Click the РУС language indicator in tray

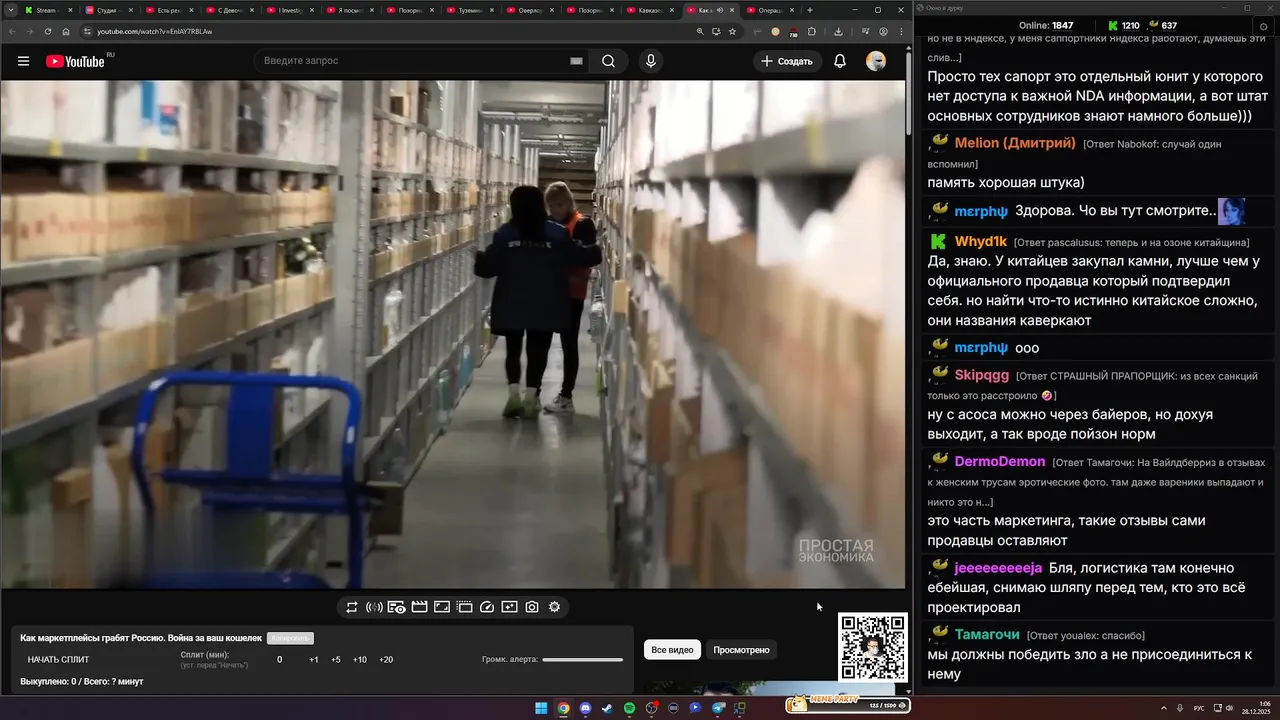[1199, 708]
